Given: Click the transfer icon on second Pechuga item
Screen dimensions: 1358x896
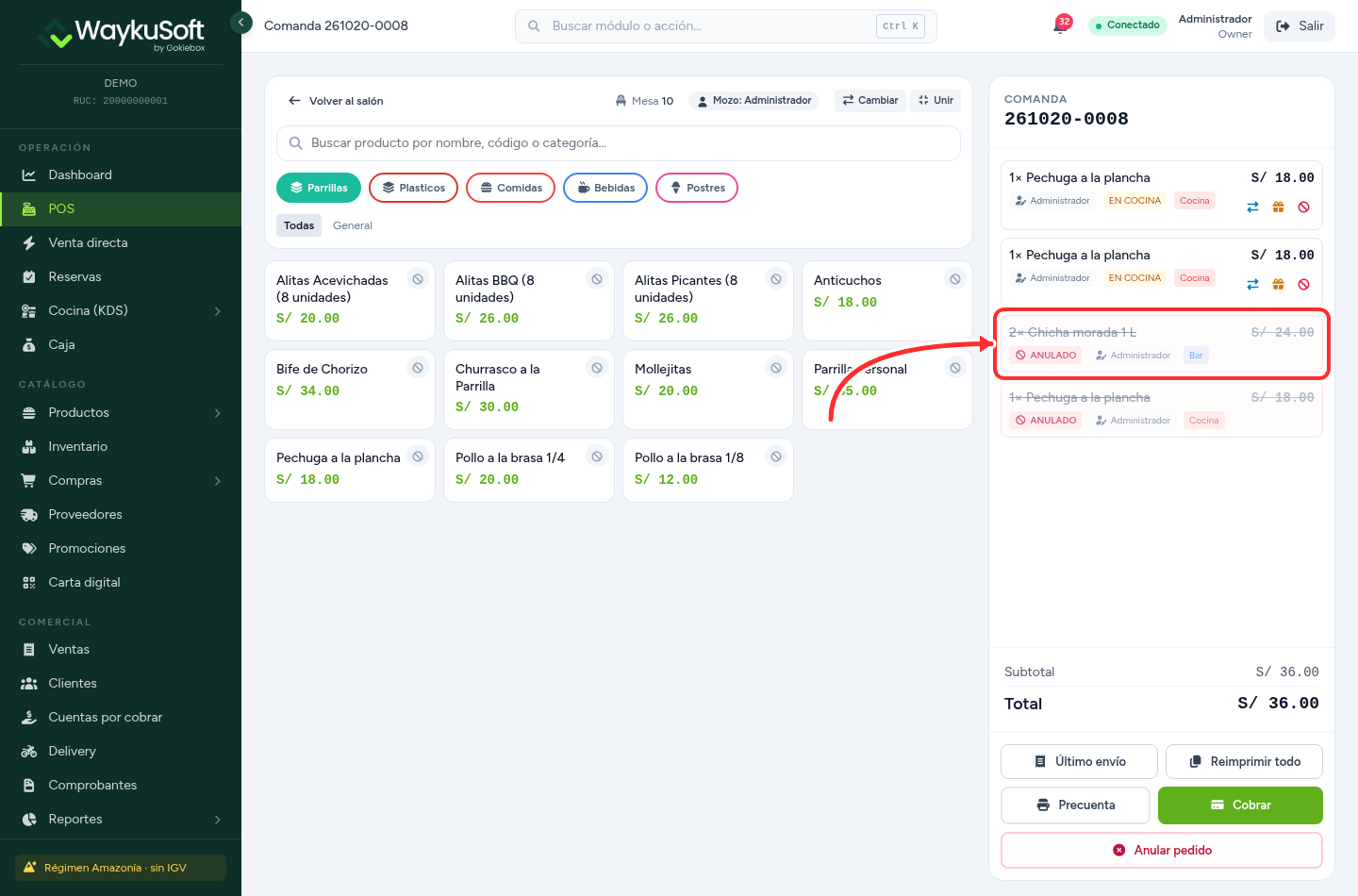Looking at the screenshot, I should 1252,285.
